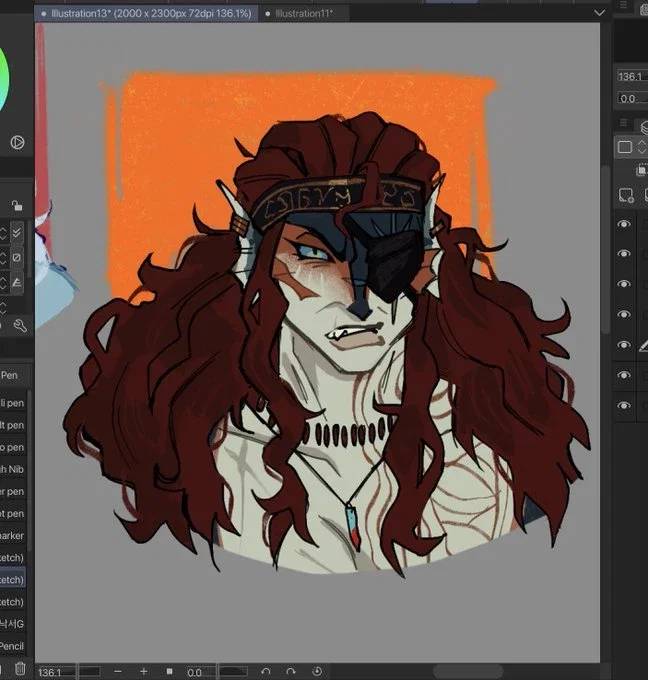Click the pencil editing-layer indicator icon

(644, 346)
